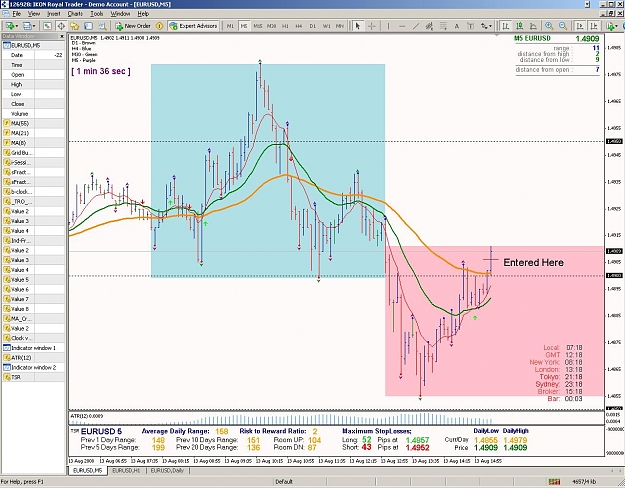
Task: Toggle the Navigator window icon
Action: (x=75, y=26)
